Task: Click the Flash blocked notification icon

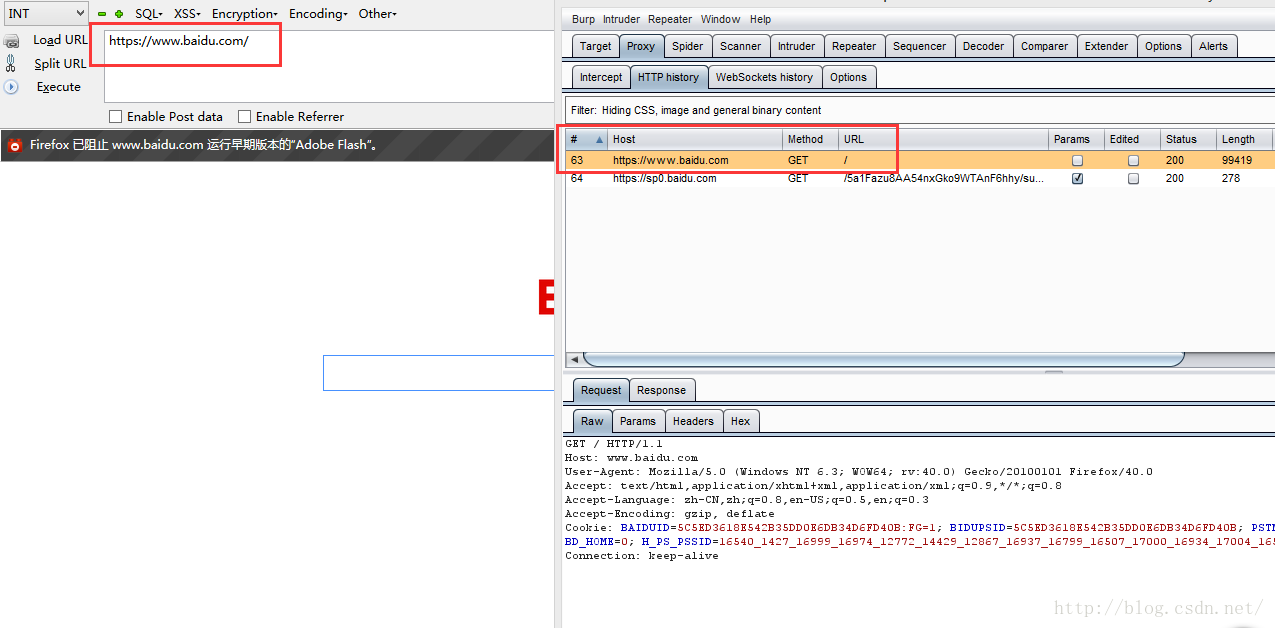Action: coord(14,145)
